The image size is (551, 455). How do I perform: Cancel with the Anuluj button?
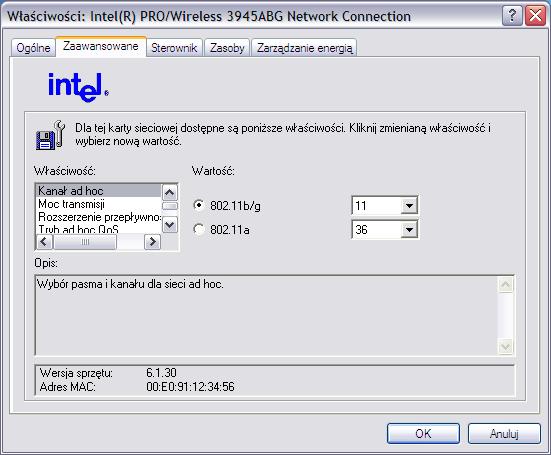click(x=504, y=433)
